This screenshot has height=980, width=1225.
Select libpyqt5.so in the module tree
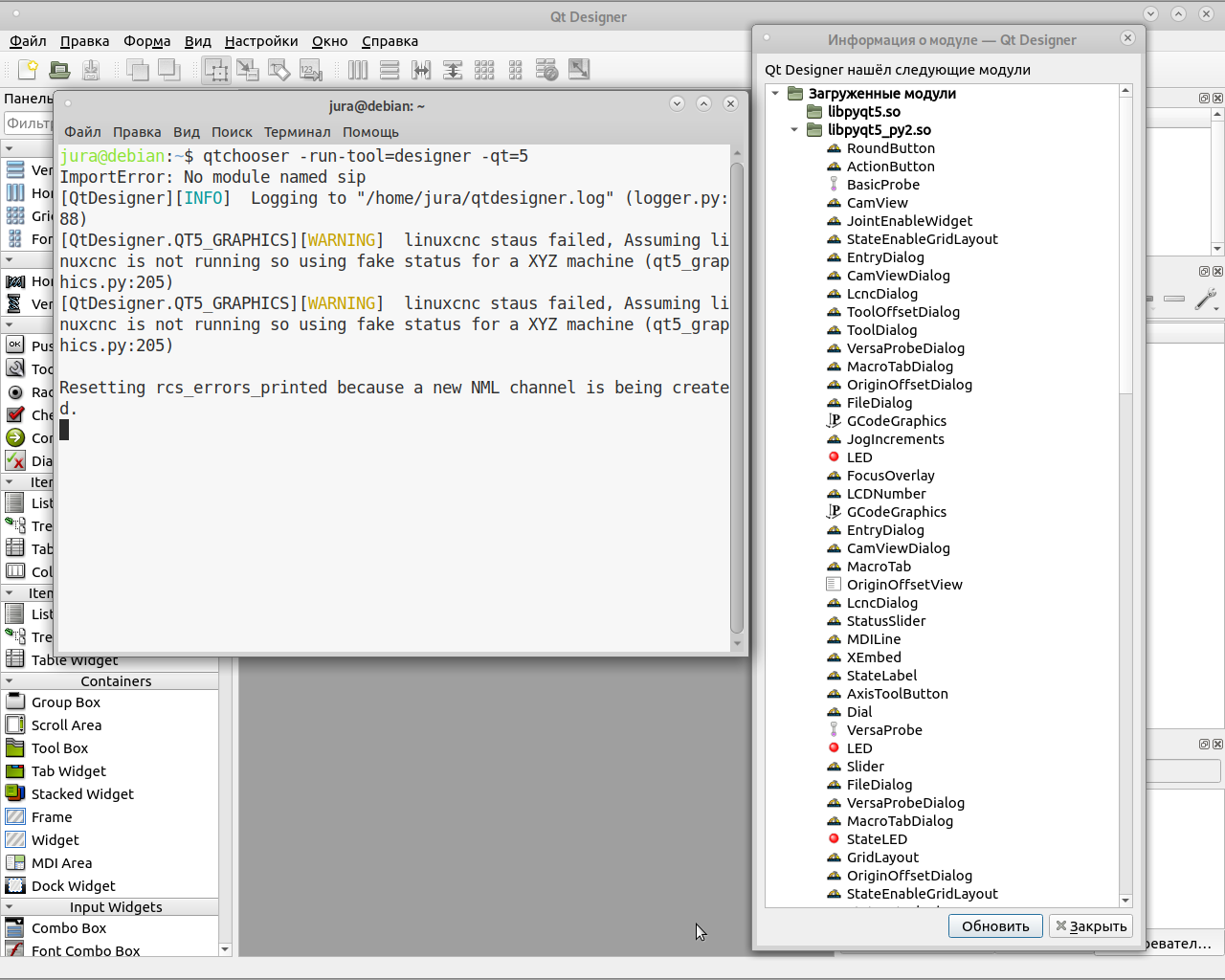[x=864, y=112]
